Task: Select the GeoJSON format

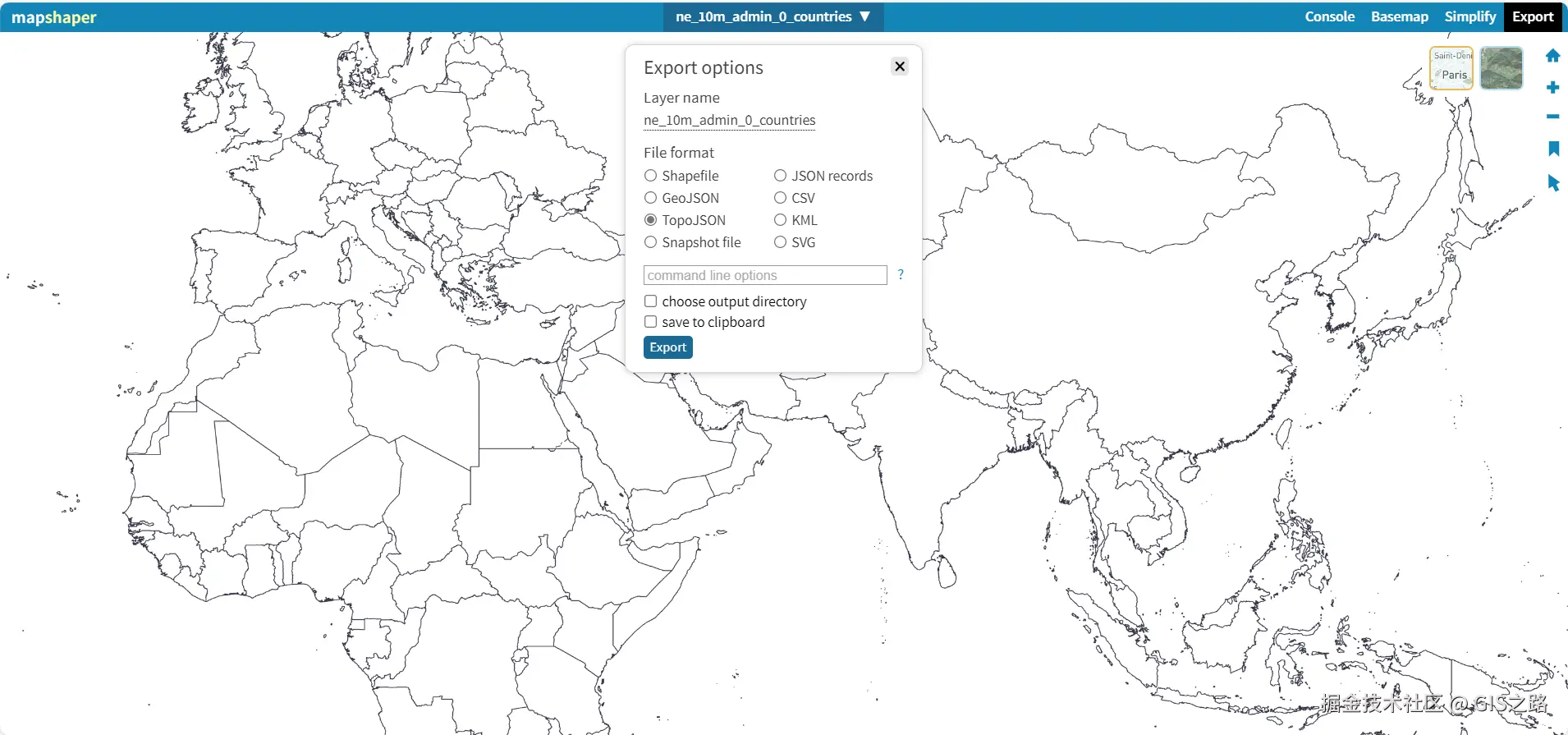Action: pyautogui.click(x=650, y=198)
